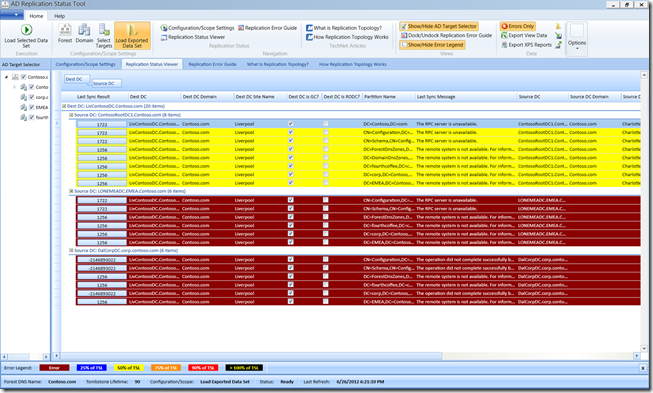
Task: Toggle the EMEA domain checkbox
Action: pos(32,107)
